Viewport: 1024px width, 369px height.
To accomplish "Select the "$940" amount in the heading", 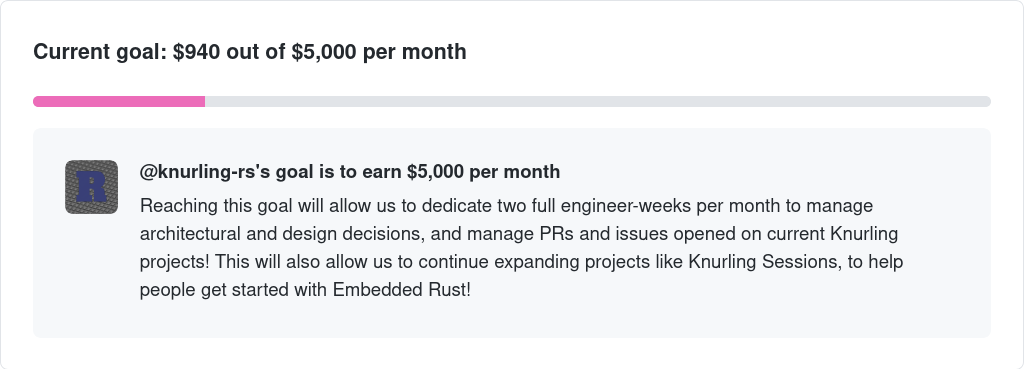I will (197, 52).
